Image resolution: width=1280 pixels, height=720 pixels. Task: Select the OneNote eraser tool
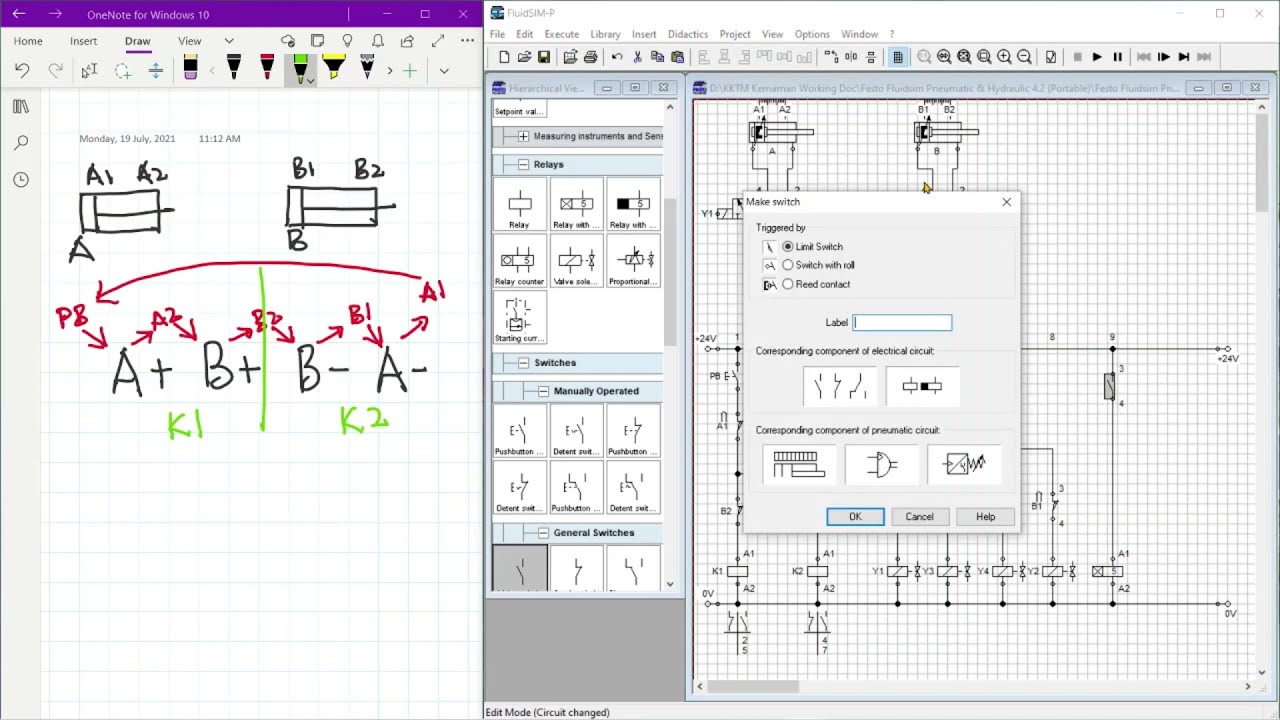pyautogui.click(x=190, y=69)
